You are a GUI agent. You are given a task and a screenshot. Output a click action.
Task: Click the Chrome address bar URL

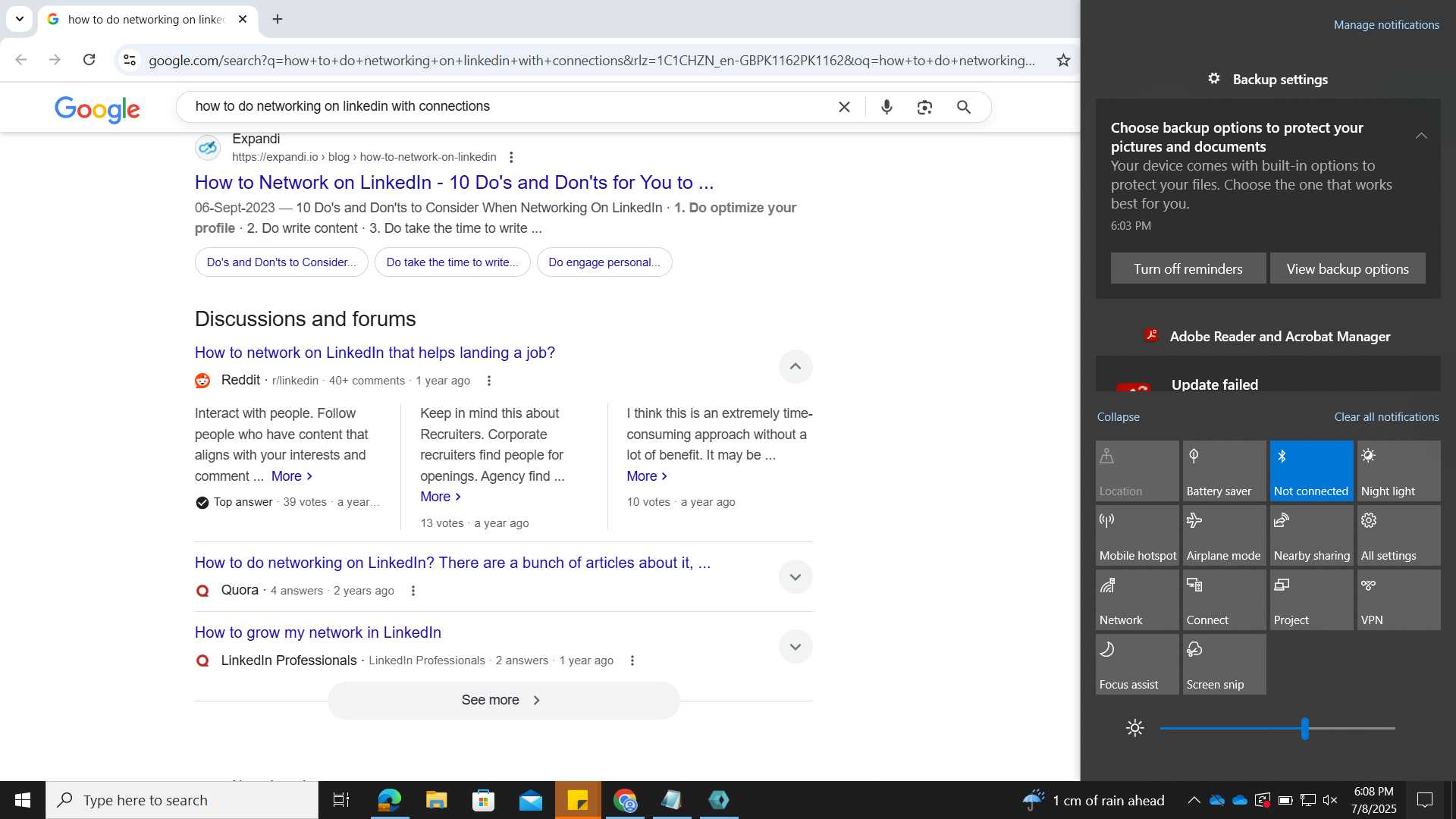(x=591, y=60)
